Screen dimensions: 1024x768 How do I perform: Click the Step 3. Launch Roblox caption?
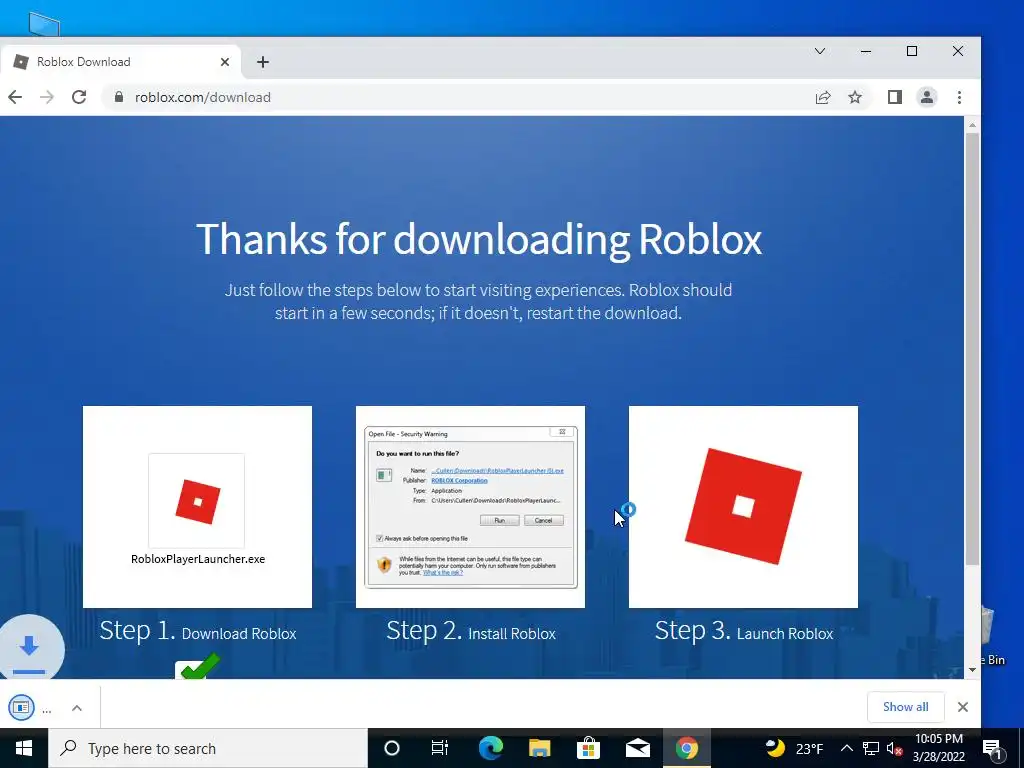(744, 632)
